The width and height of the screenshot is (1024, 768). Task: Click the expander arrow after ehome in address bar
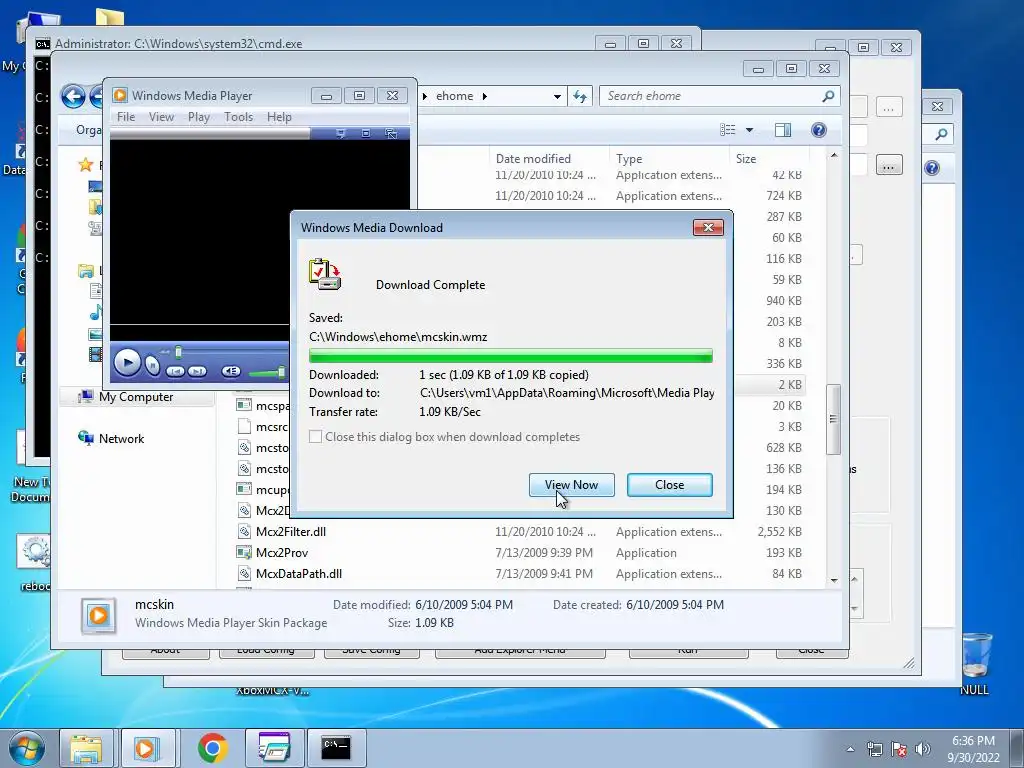(485, 96)
